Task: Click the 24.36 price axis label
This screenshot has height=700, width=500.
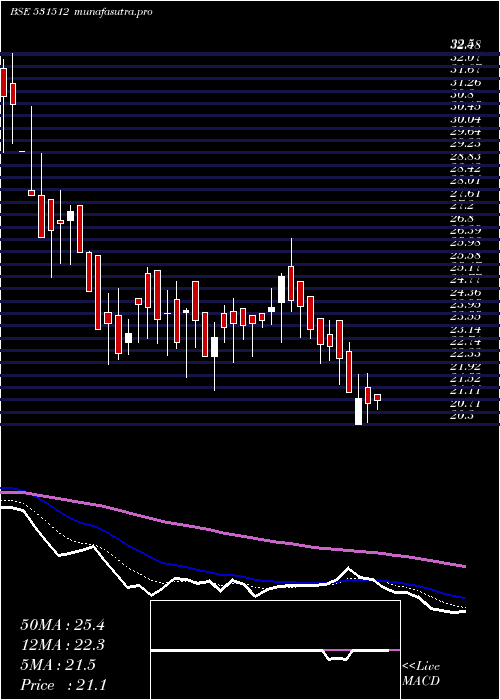Action: (465, 293)
